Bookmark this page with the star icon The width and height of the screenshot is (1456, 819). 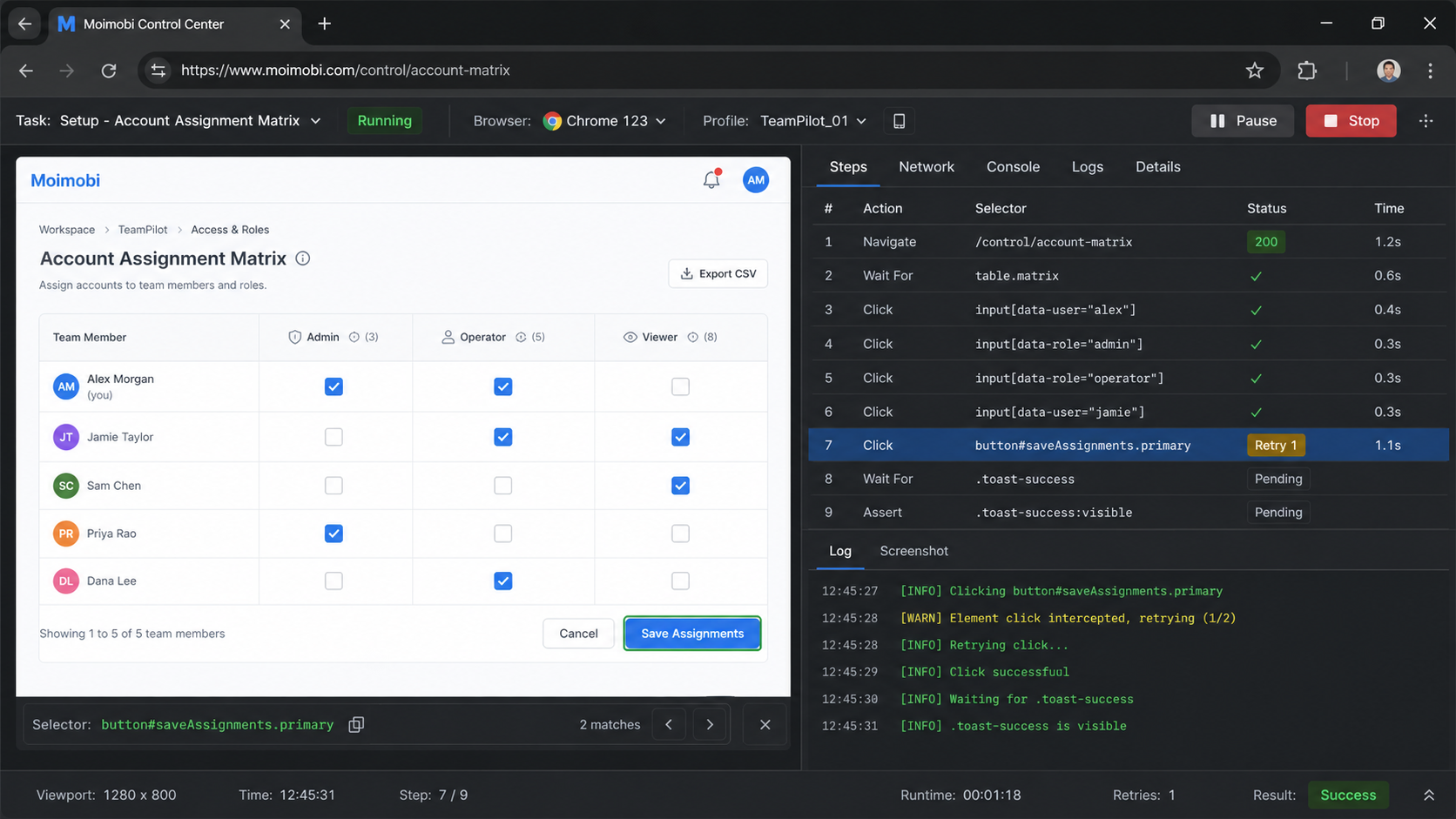[1254, 70]
